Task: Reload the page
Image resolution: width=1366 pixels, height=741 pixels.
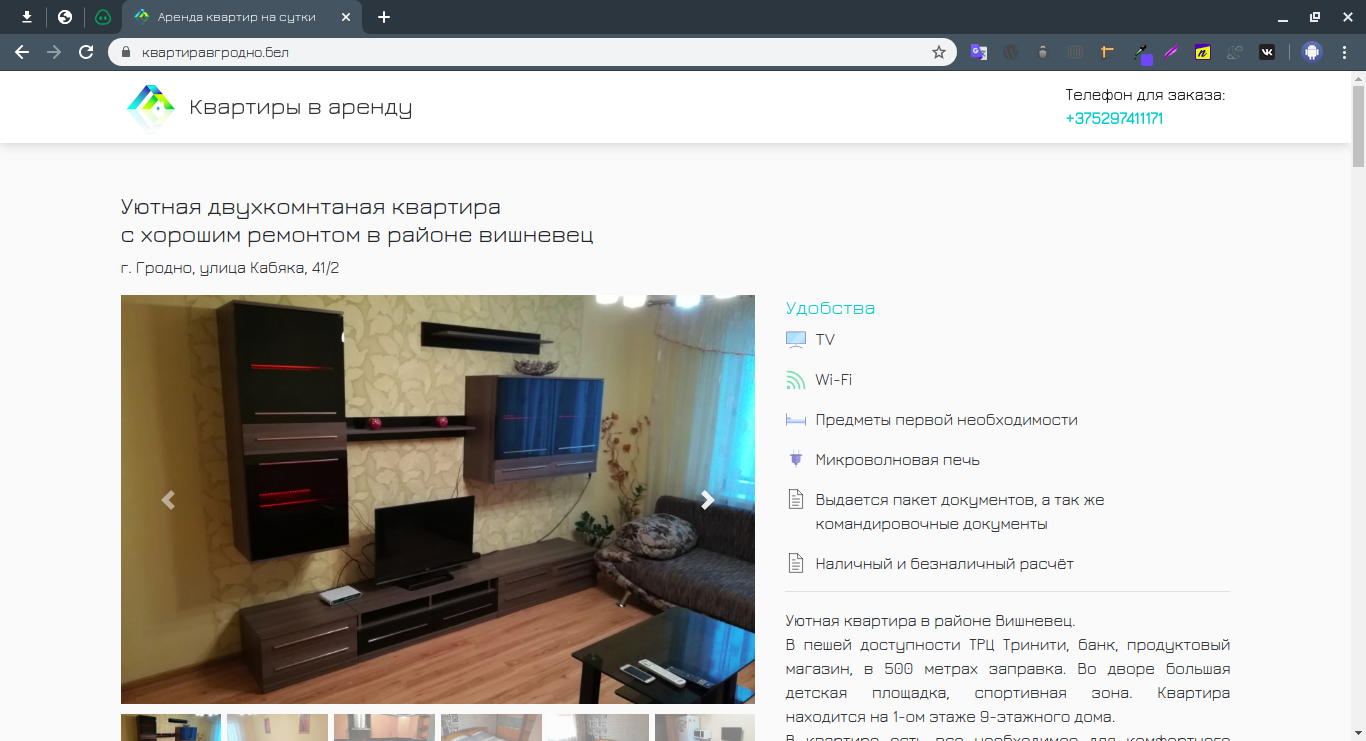Action: 86,52
